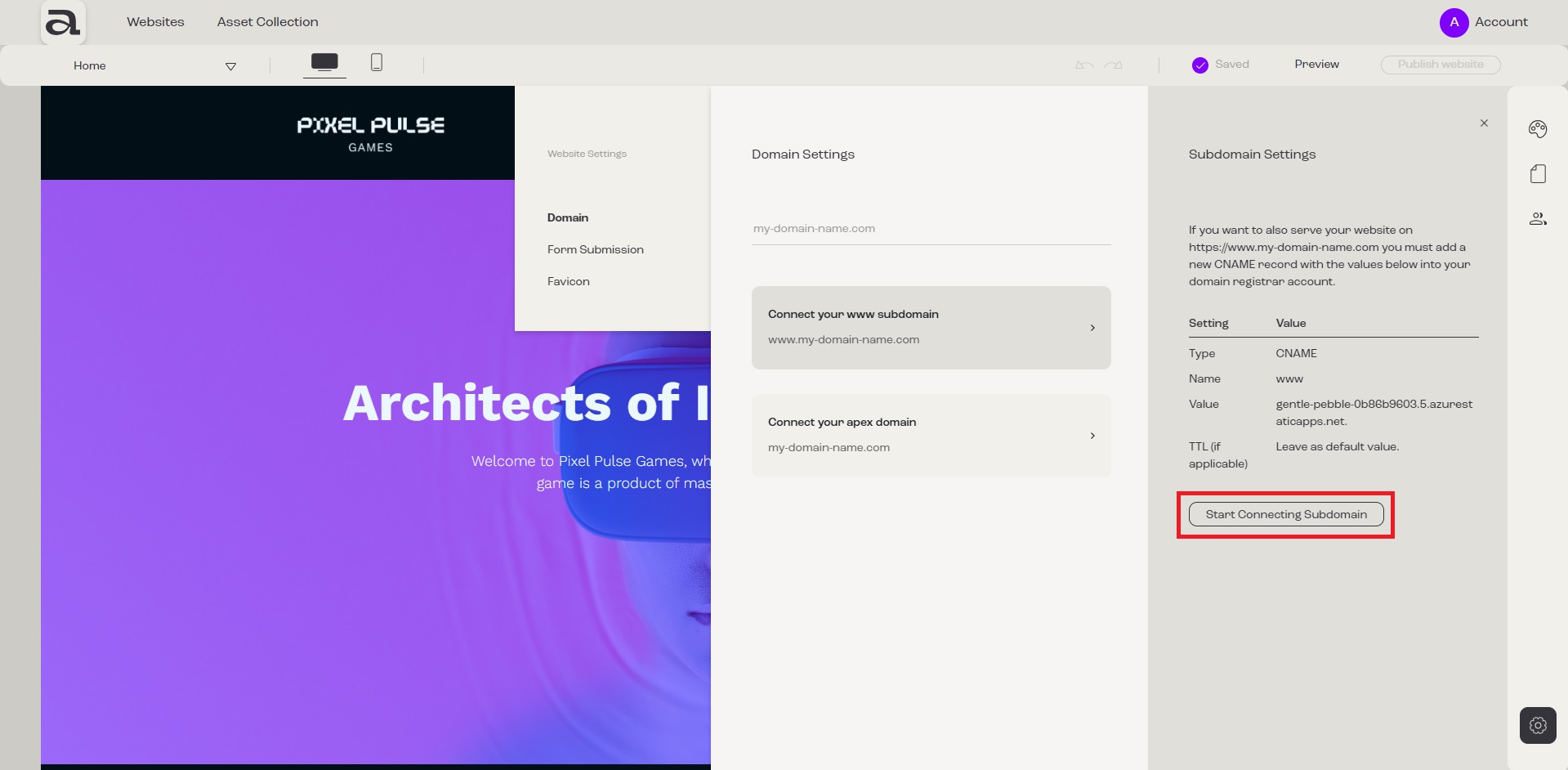
Task: Open website Preview
Action: pos(1316,64)
